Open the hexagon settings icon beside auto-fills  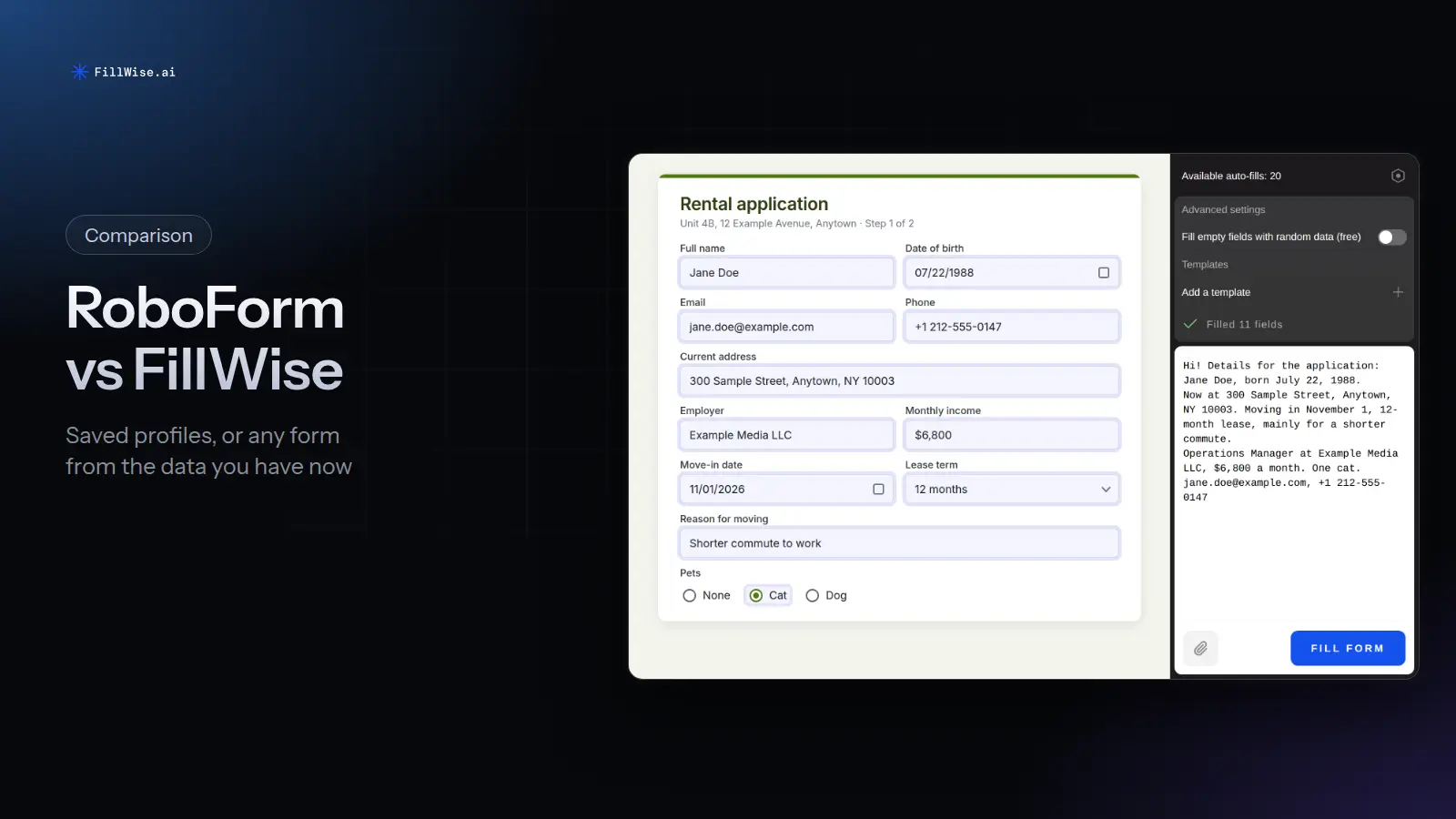tap(1398, 176)
